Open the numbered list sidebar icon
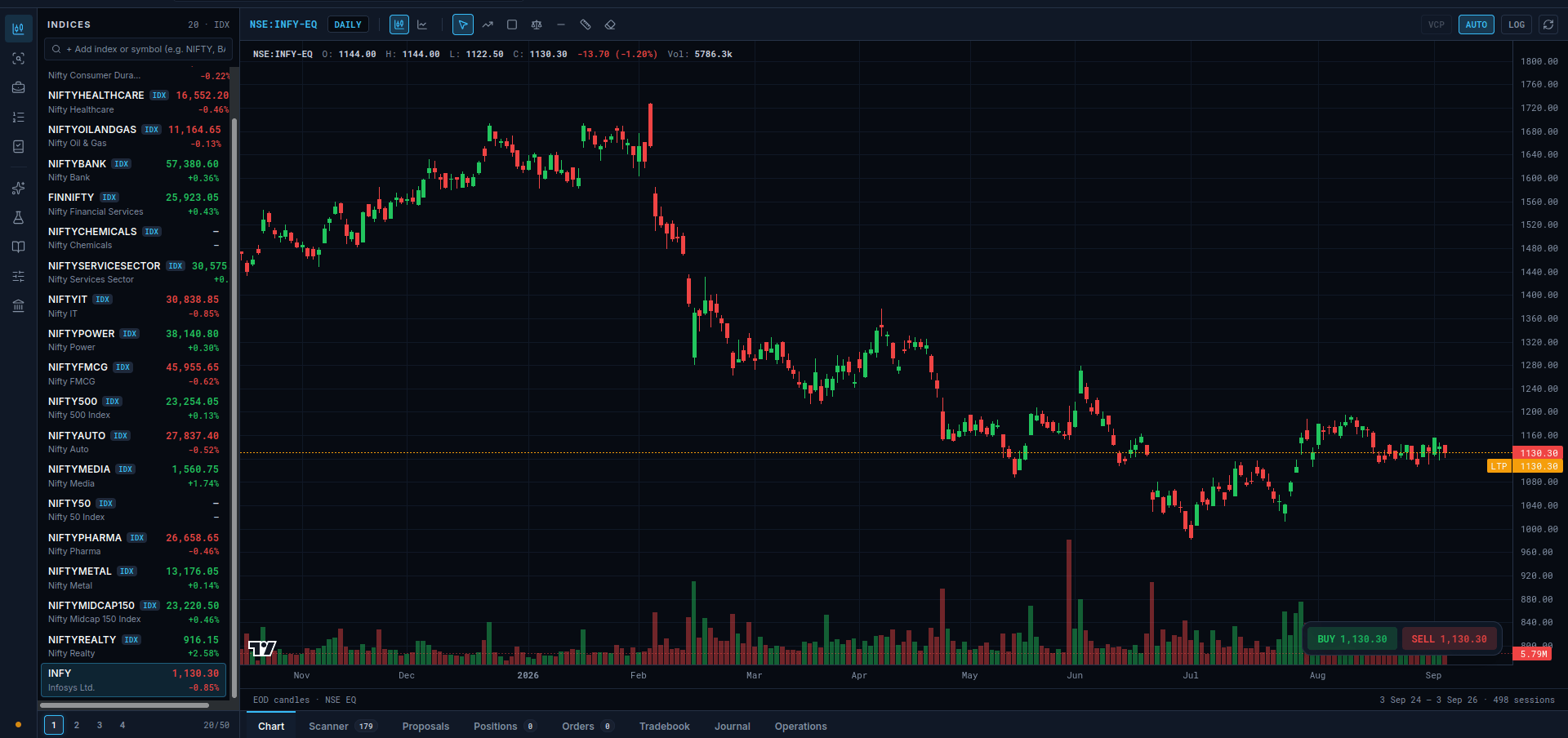Viewport: 1568px width, 738px height. [x=18, y=117]
